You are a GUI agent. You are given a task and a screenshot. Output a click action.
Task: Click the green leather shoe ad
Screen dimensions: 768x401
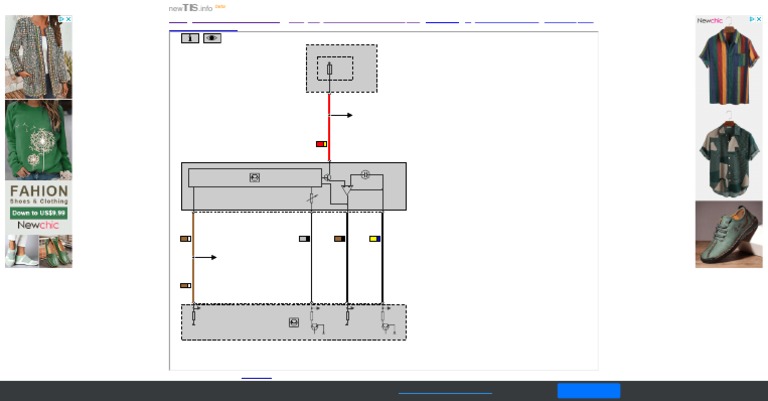[x=729, y=234]
